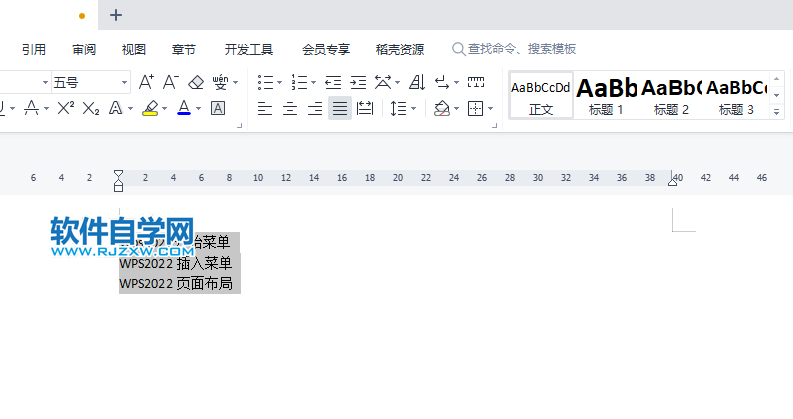The height and width of the screenshot is (419, 793).
Task: Clear formatting with the eraser icon
Action: click(196, 82)
